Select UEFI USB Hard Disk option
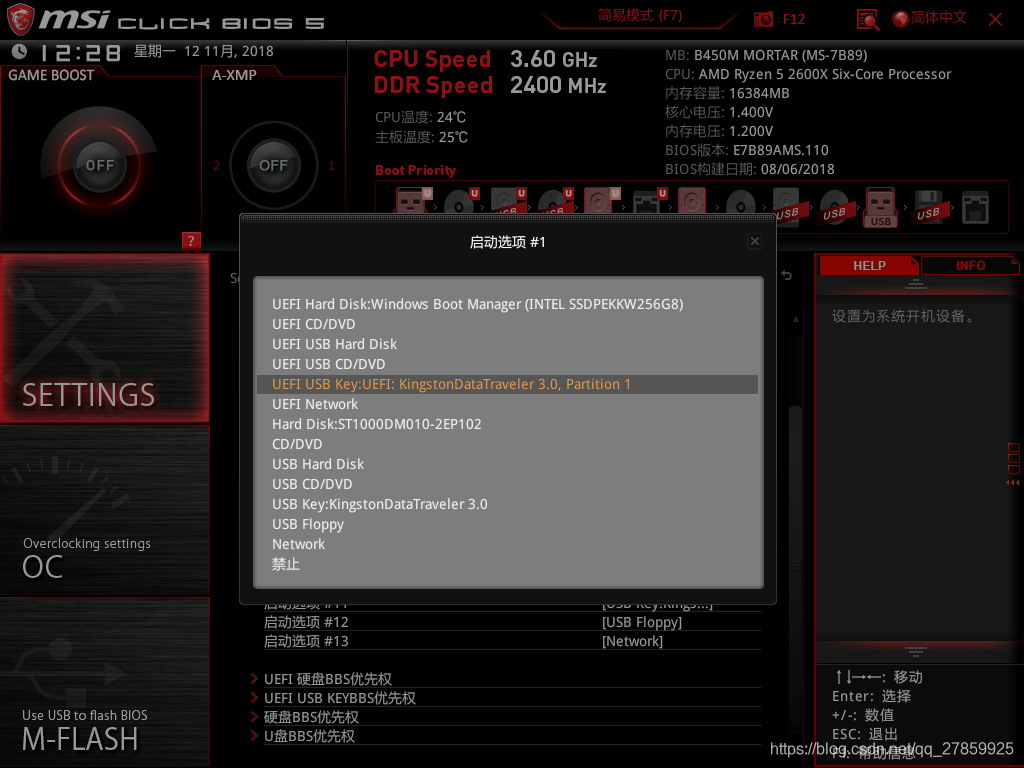Screen dimensions: 1024x768 click(507, 344)
